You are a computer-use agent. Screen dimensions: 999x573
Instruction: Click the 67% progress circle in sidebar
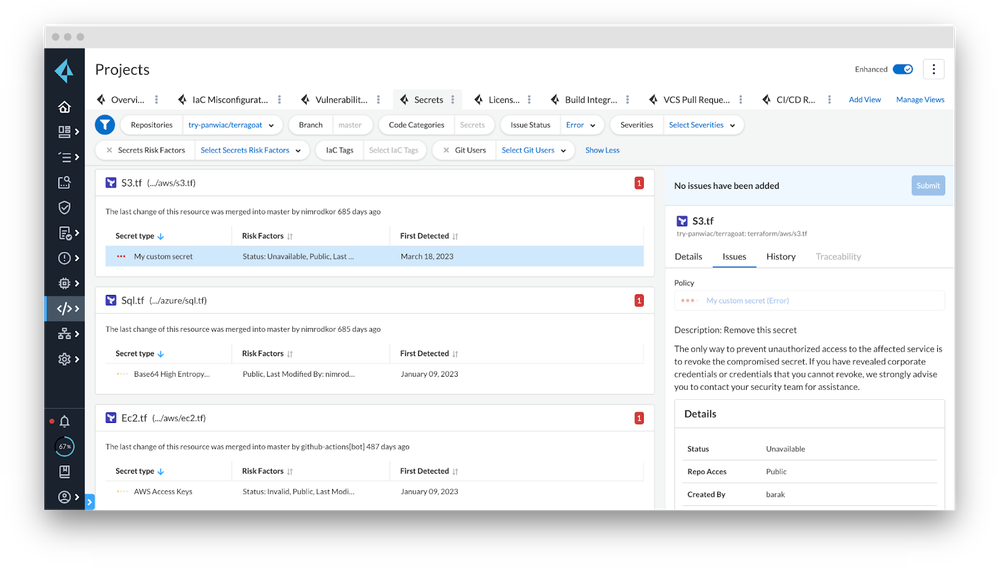click(64, 446)
